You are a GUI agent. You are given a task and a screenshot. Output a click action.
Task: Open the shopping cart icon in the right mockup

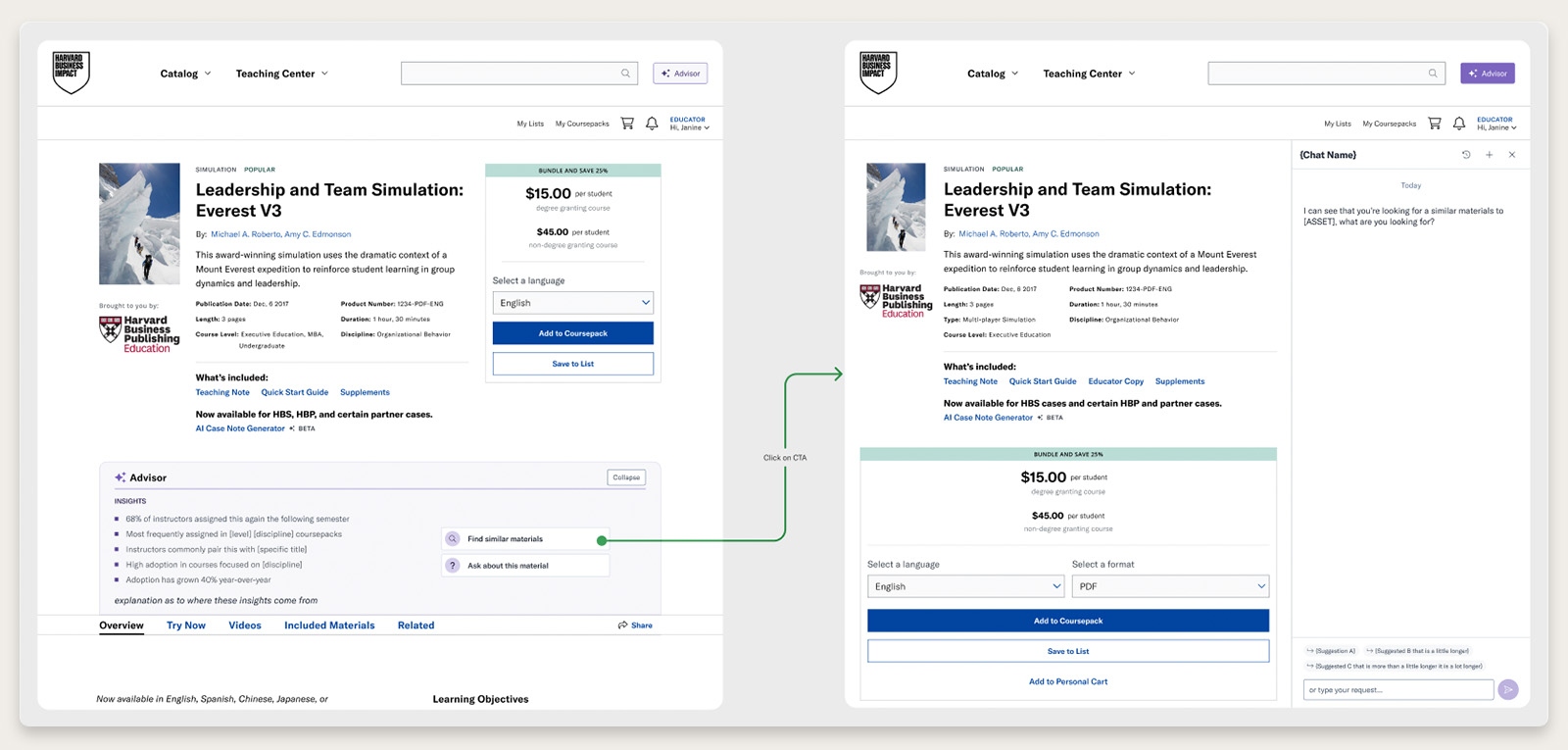tap(1435, 124)
